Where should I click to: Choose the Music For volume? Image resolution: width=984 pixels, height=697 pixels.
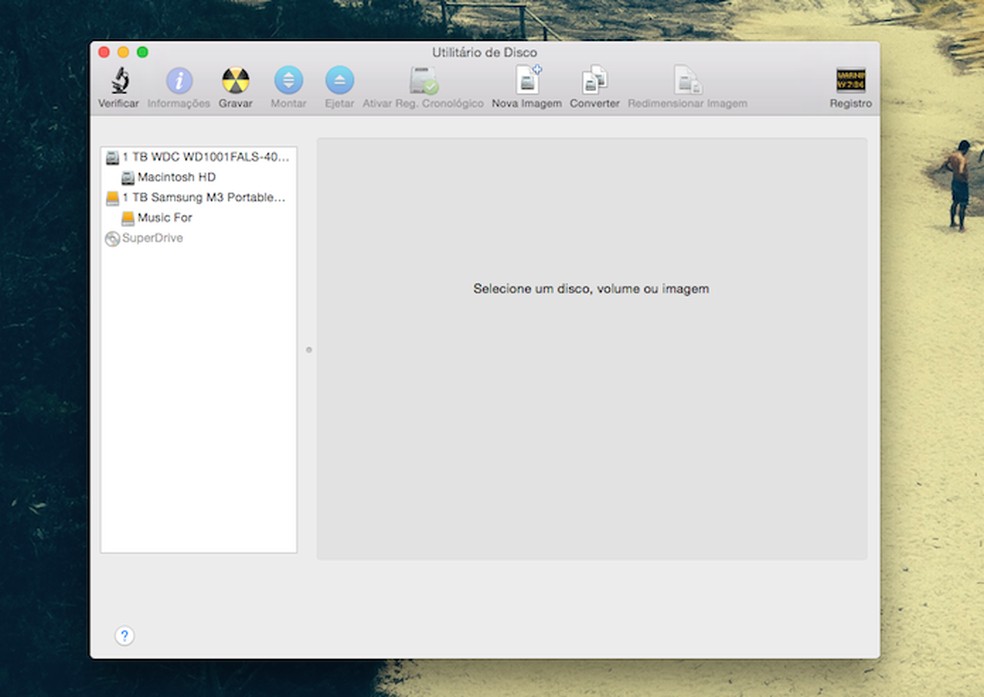point(164,218)
